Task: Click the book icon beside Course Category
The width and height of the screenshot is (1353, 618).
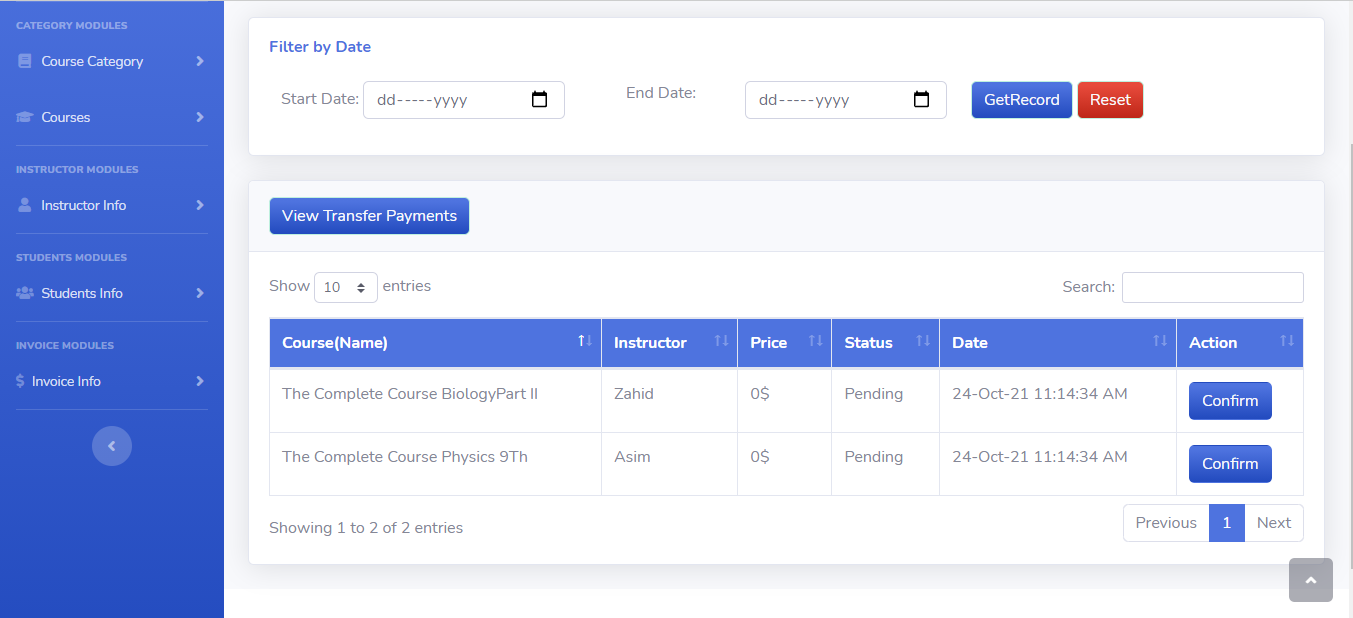Action: (x=25, y=61)
